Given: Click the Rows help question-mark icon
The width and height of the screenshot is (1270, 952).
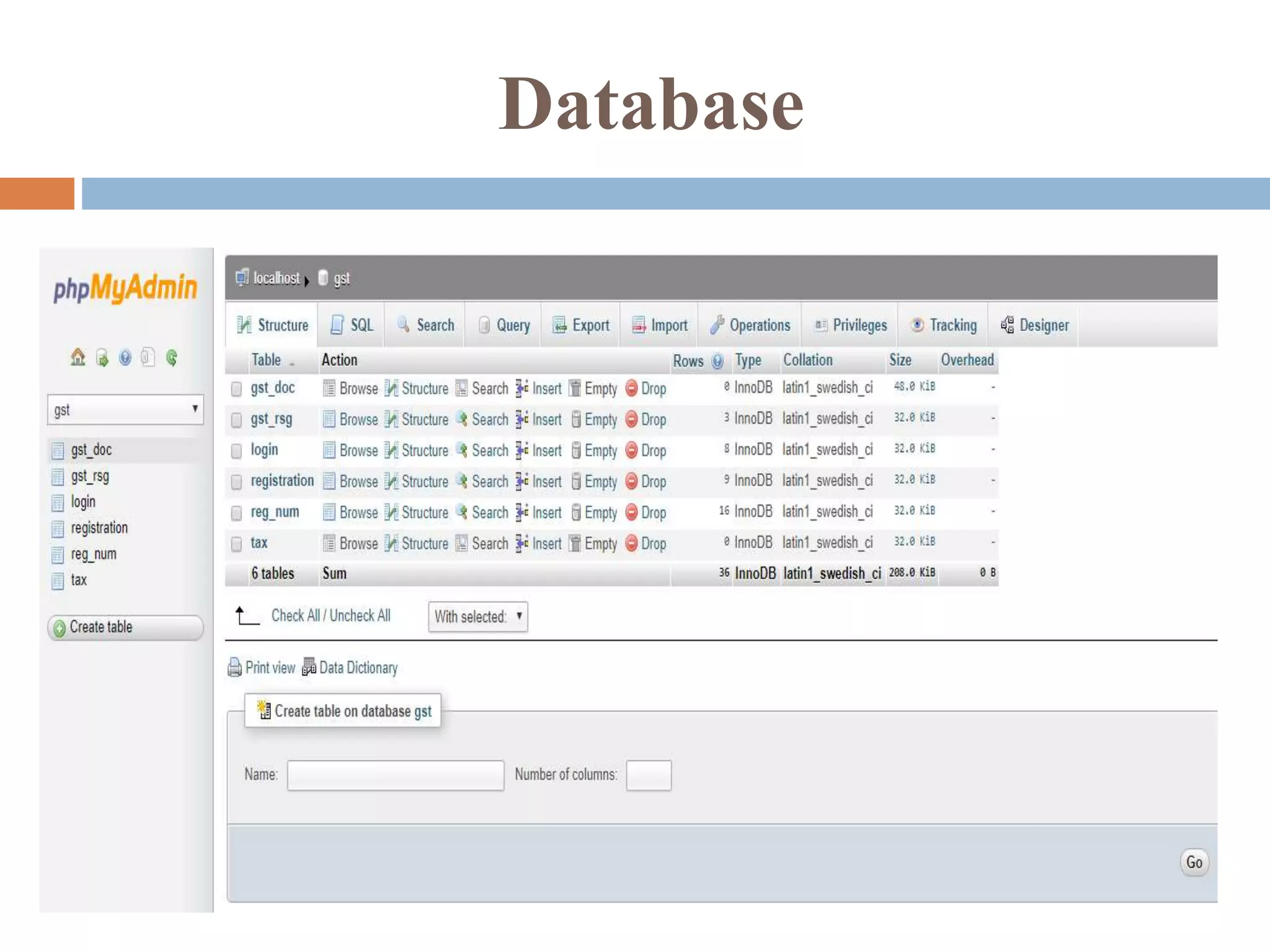Looking at the screenshot, I should [x=717, y=361].
